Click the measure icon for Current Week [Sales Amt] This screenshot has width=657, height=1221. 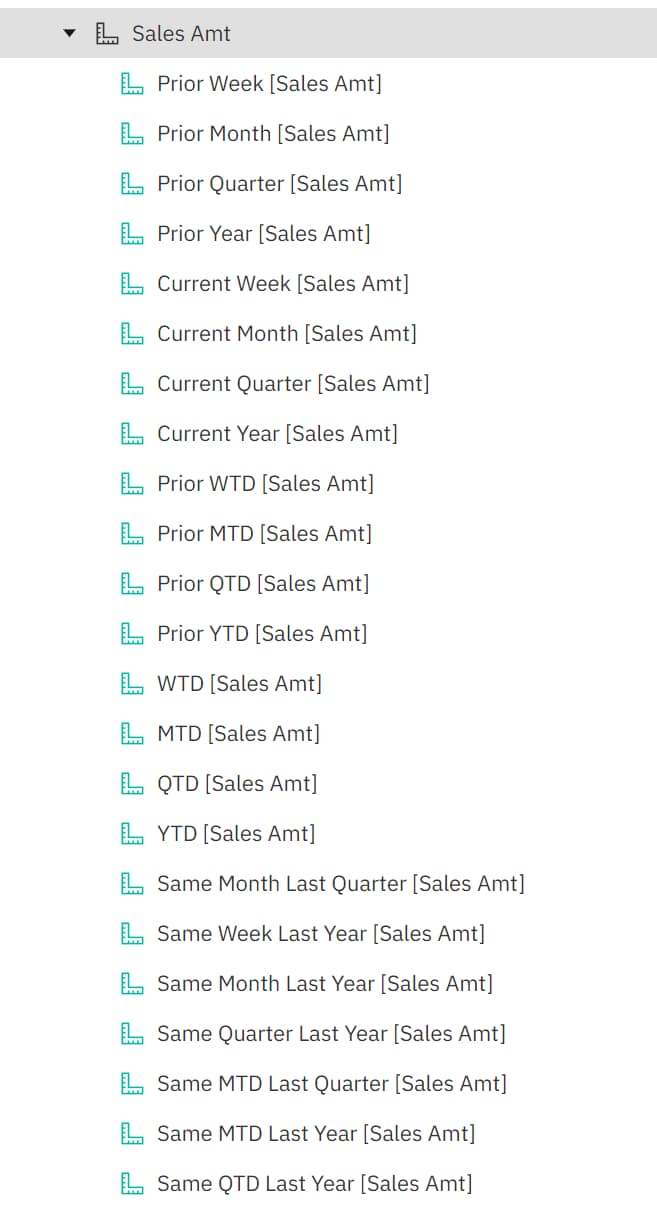click(131, 283)
